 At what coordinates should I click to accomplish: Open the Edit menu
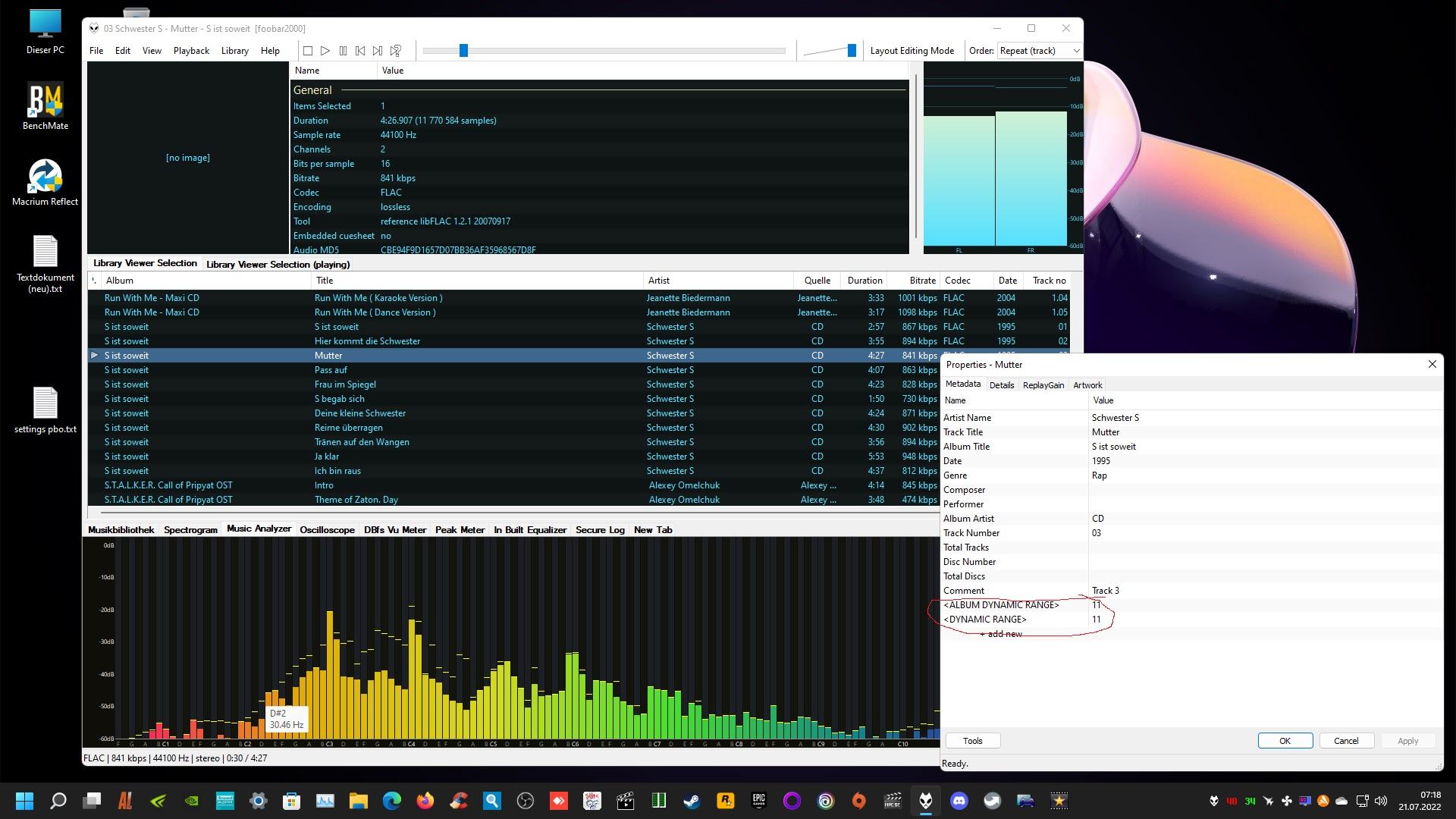tap(123, 51)
